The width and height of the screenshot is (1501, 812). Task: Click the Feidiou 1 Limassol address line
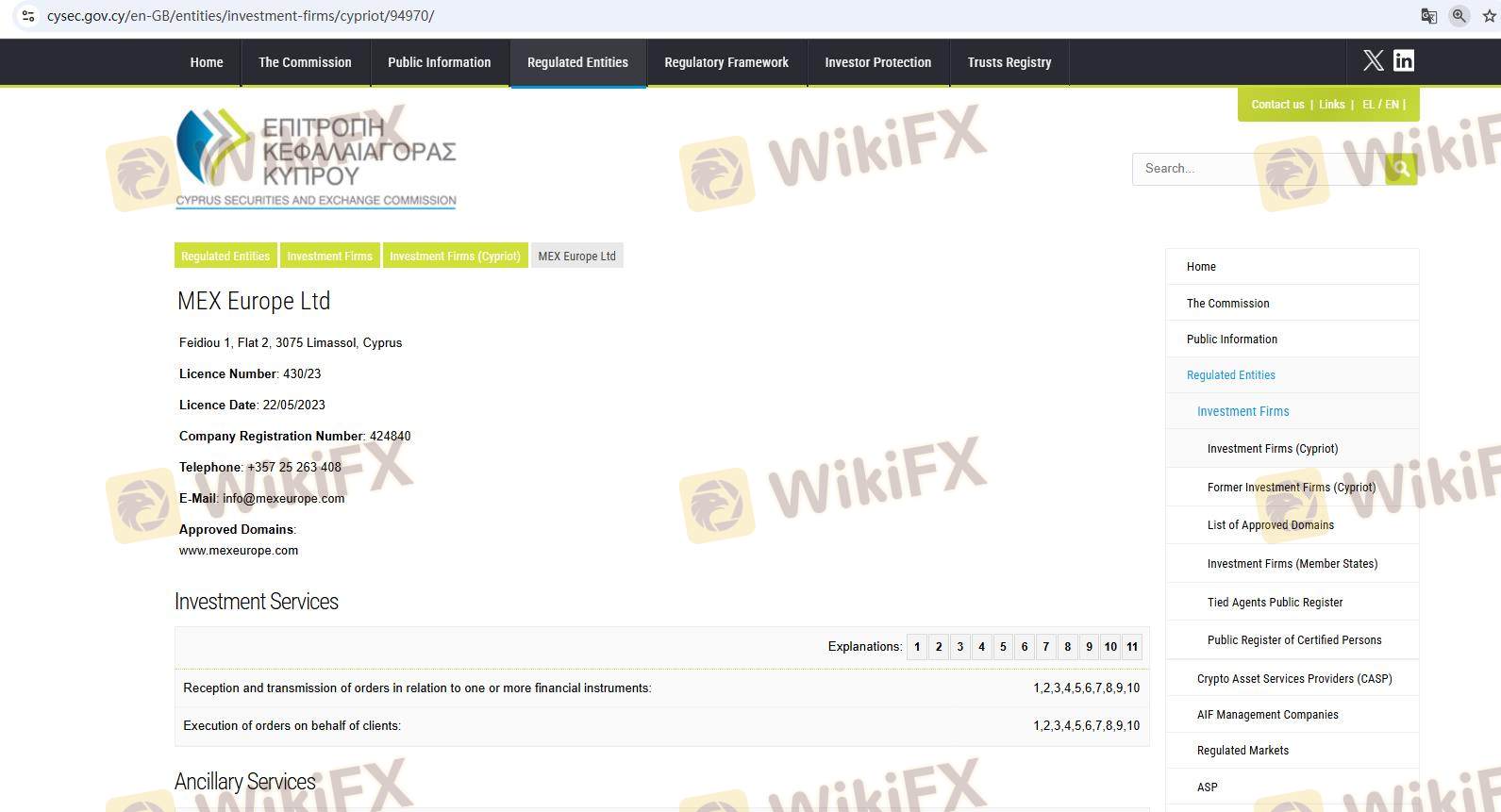[291, 343]
